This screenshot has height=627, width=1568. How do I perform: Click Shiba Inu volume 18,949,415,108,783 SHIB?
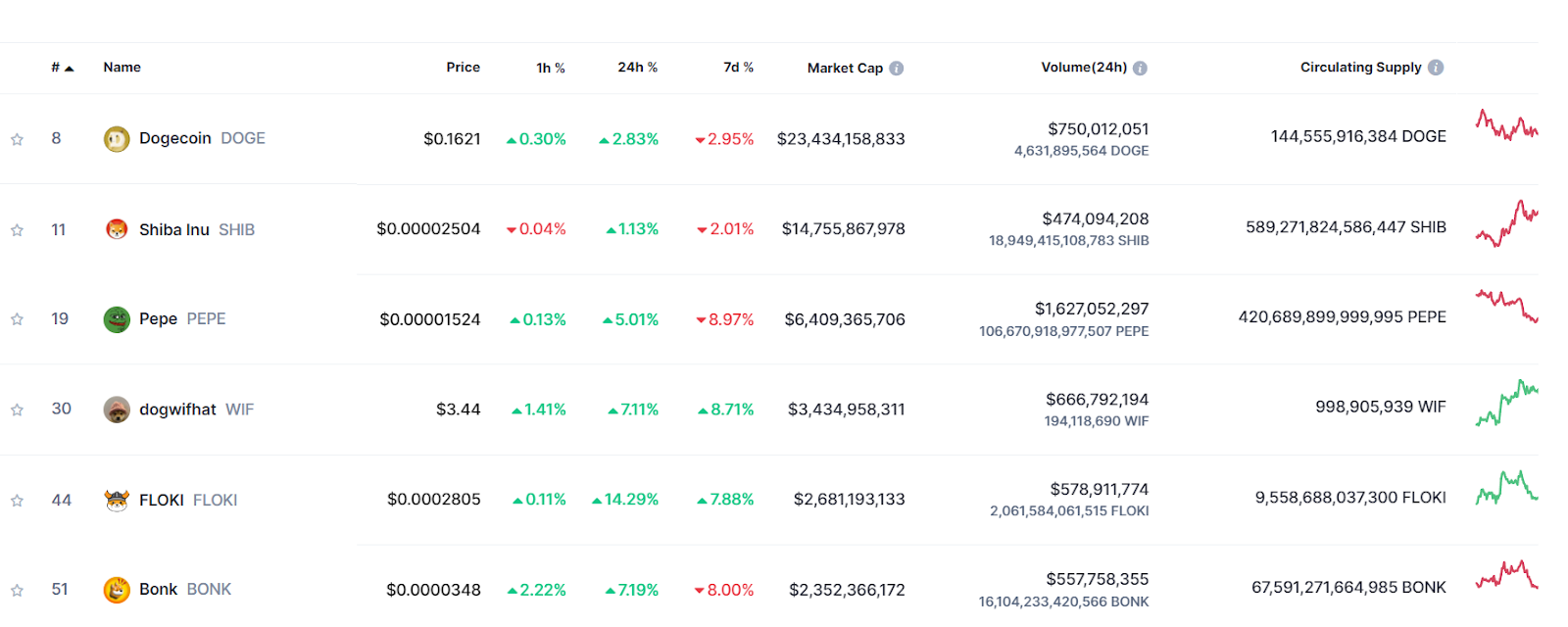point(1068,241)
